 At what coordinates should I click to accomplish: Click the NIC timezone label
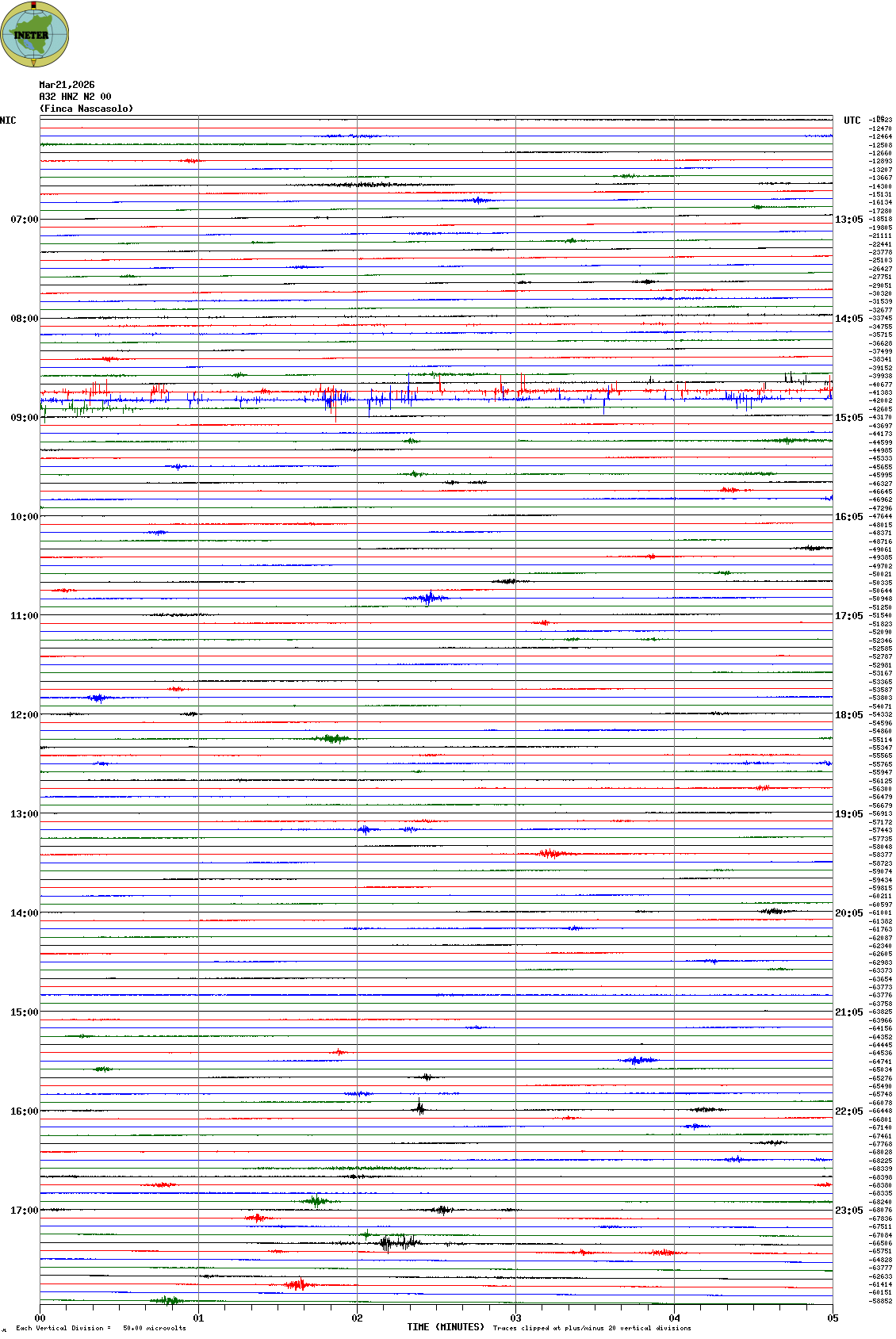pyautogui.click(x=8, y=121)
